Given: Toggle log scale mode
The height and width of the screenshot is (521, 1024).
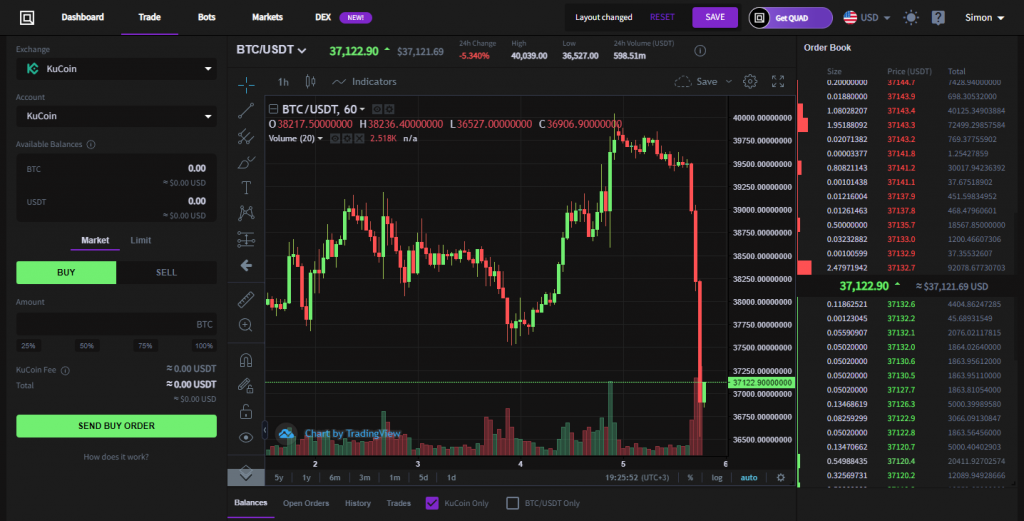Looking at the screenshot, I should click(x=717, y=477).
